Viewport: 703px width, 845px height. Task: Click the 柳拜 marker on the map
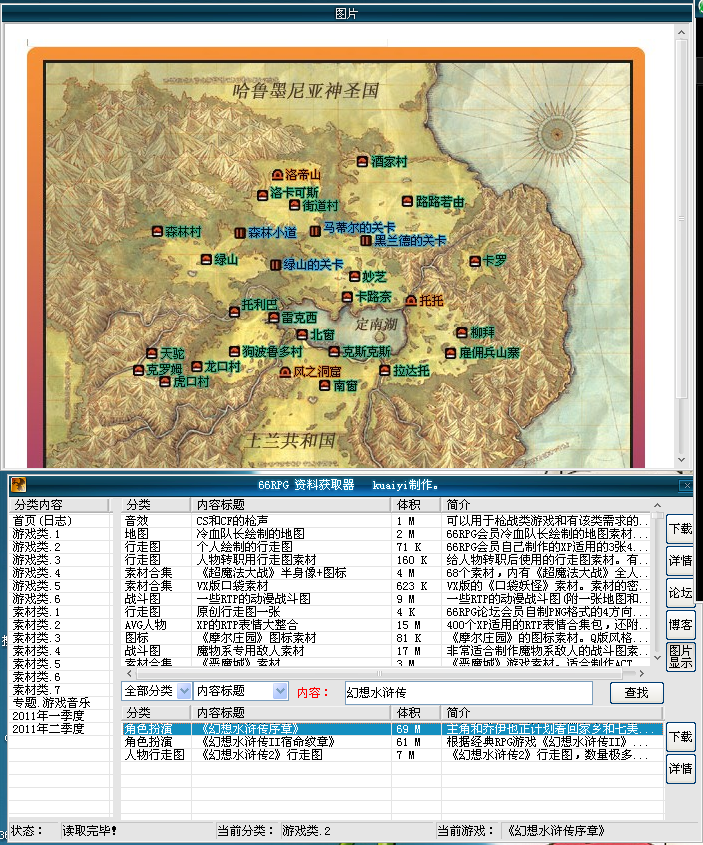pyautogui.click(x=462, y=332)
